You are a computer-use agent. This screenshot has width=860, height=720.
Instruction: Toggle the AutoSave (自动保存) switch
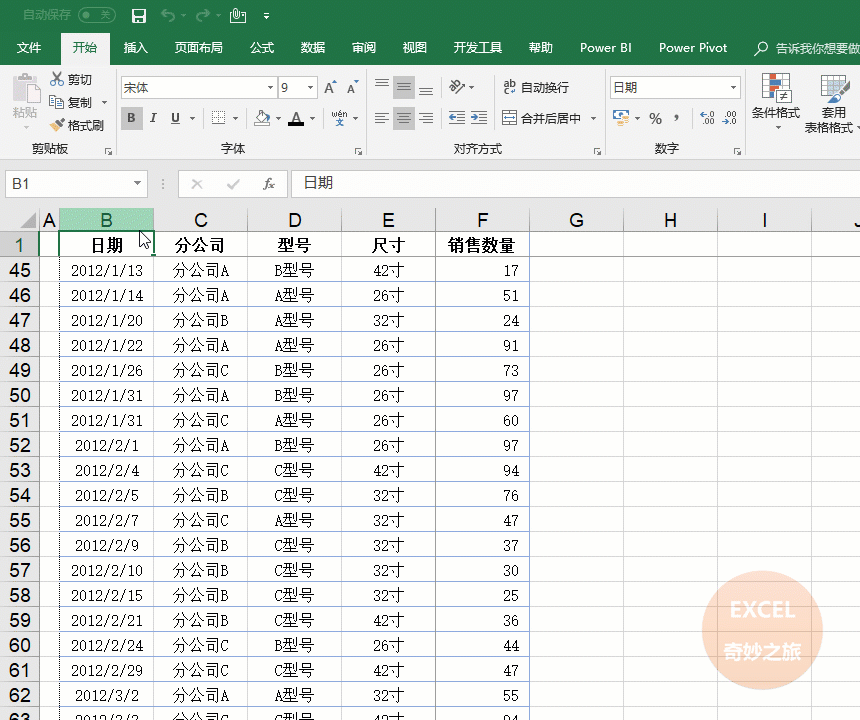[x=97, y=15]
